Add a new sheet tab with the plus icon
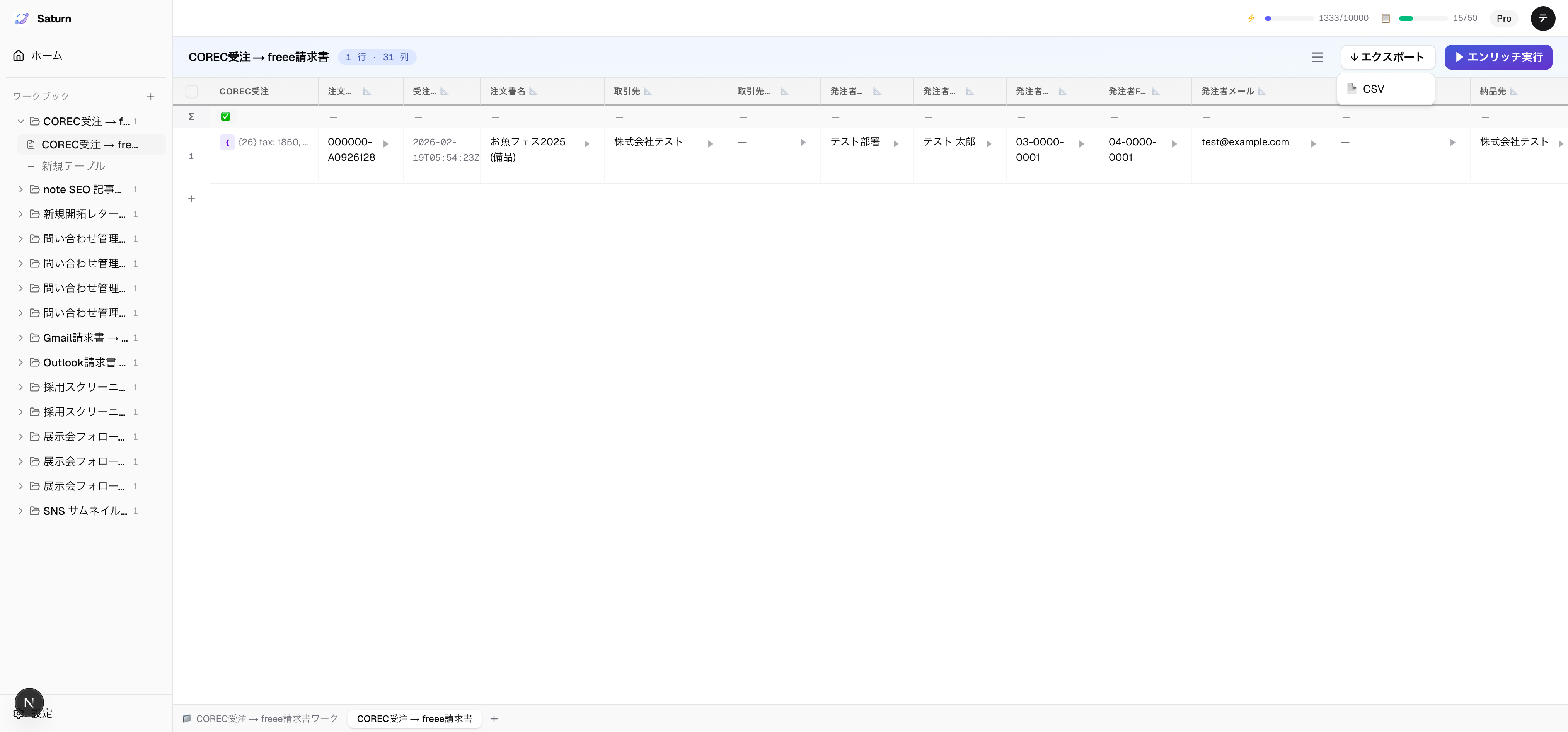 (x=494, y=718)
